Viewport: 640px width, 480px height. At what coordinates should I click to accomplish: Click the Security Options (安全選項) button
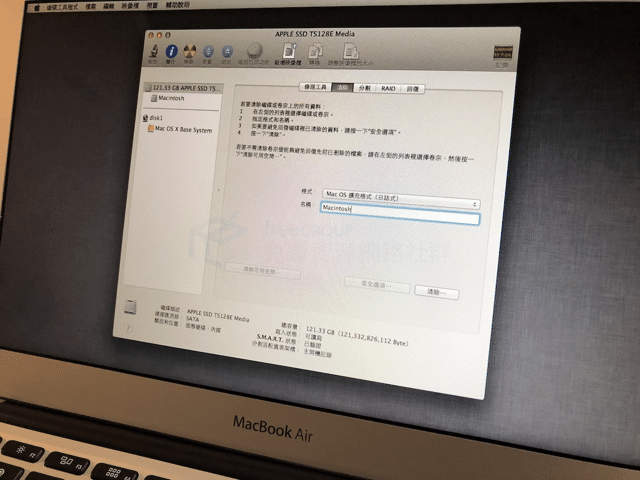coord(376,284)
